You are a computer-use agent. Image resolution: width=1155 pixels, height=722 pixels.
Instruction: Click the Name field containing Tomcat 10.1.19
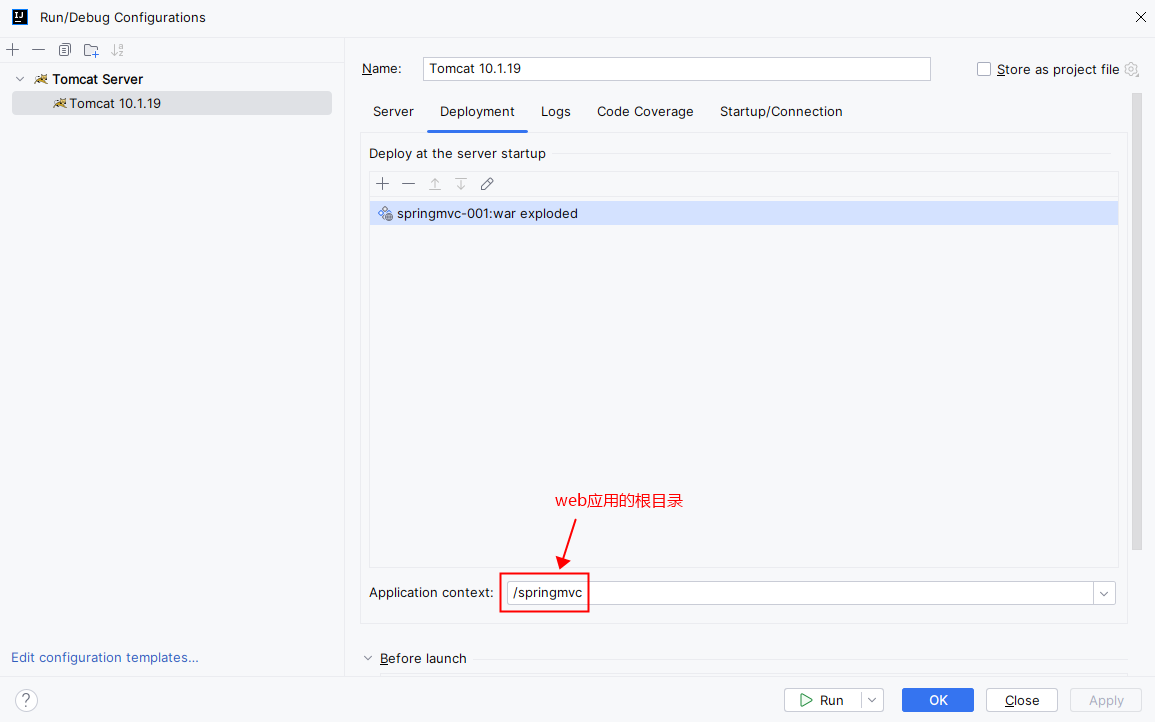point(676,69)
